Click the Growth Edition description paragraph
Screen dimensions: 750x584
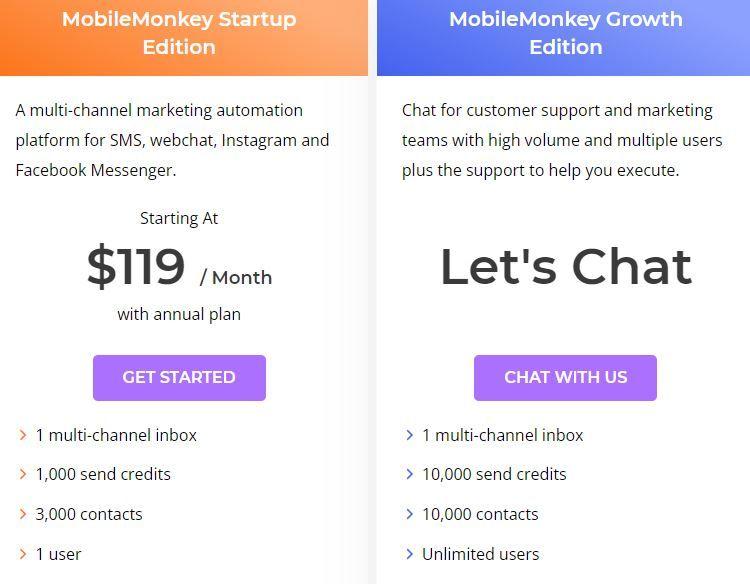click(561, 140)
